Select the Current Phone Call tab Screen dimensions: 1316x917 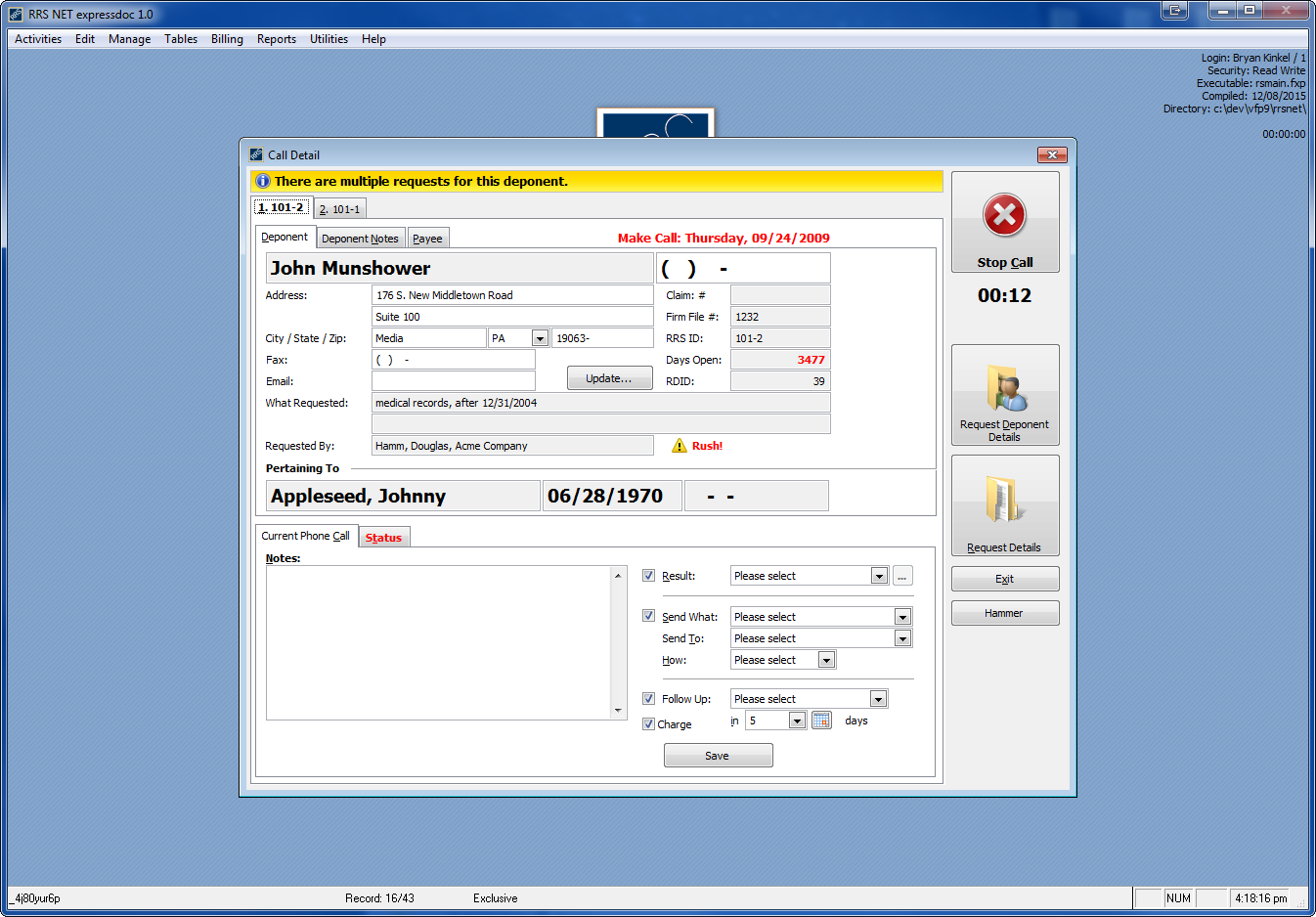[x=305, y=536]
